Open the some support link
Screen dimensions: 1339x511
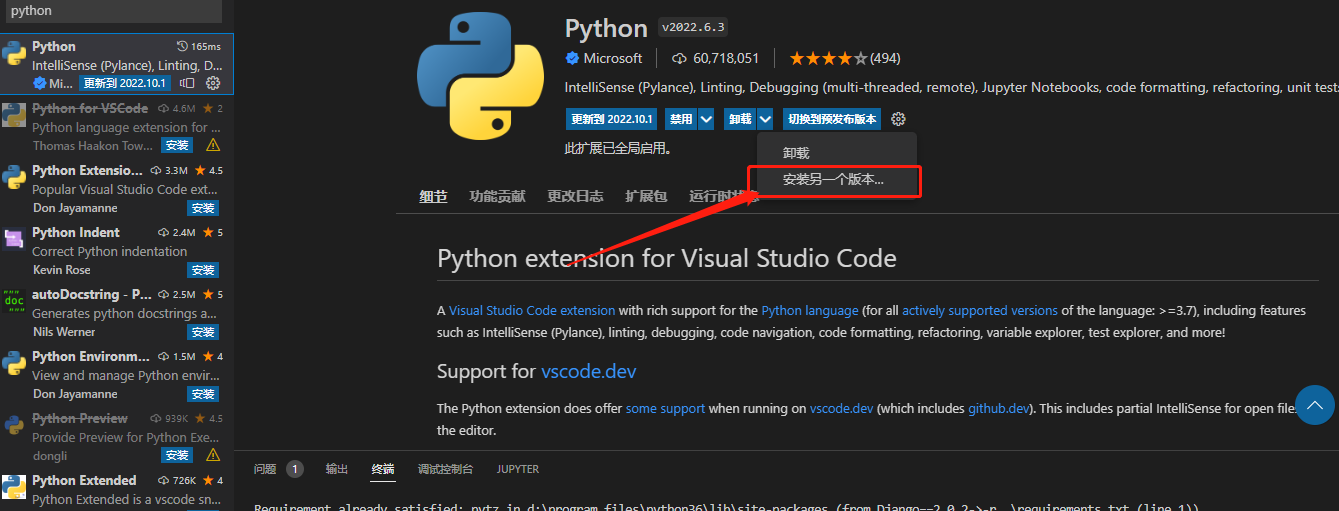click(665, 409)
